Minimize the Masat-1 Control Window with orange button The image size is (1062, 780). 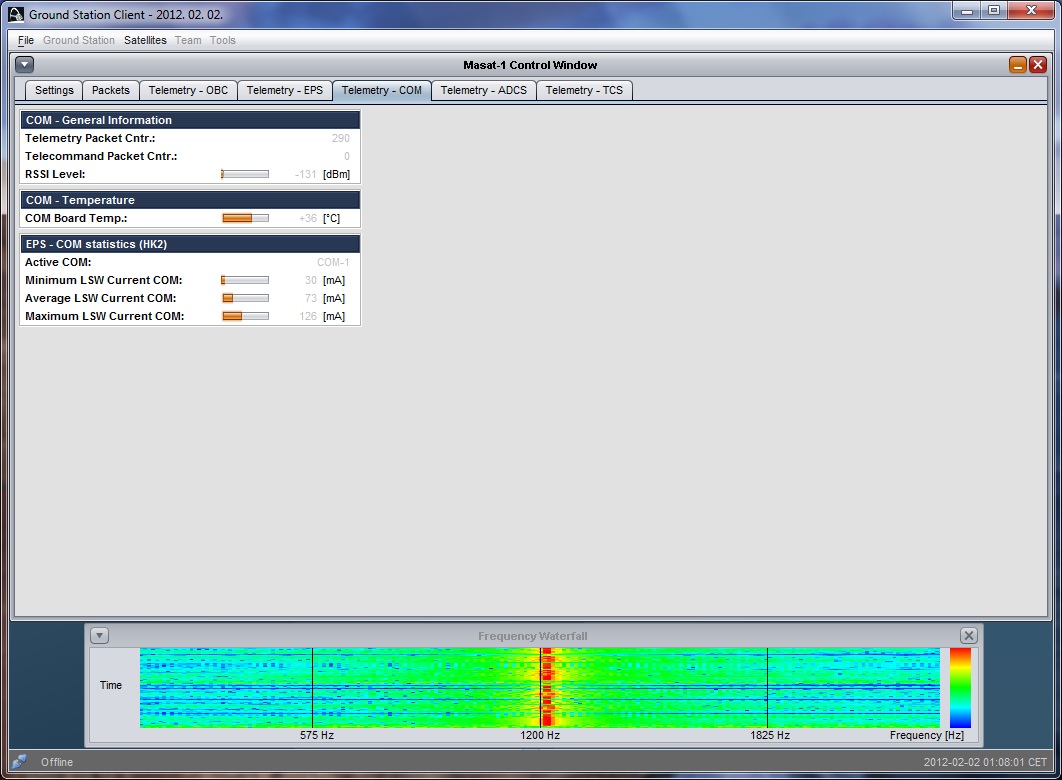pos(1017,65)
